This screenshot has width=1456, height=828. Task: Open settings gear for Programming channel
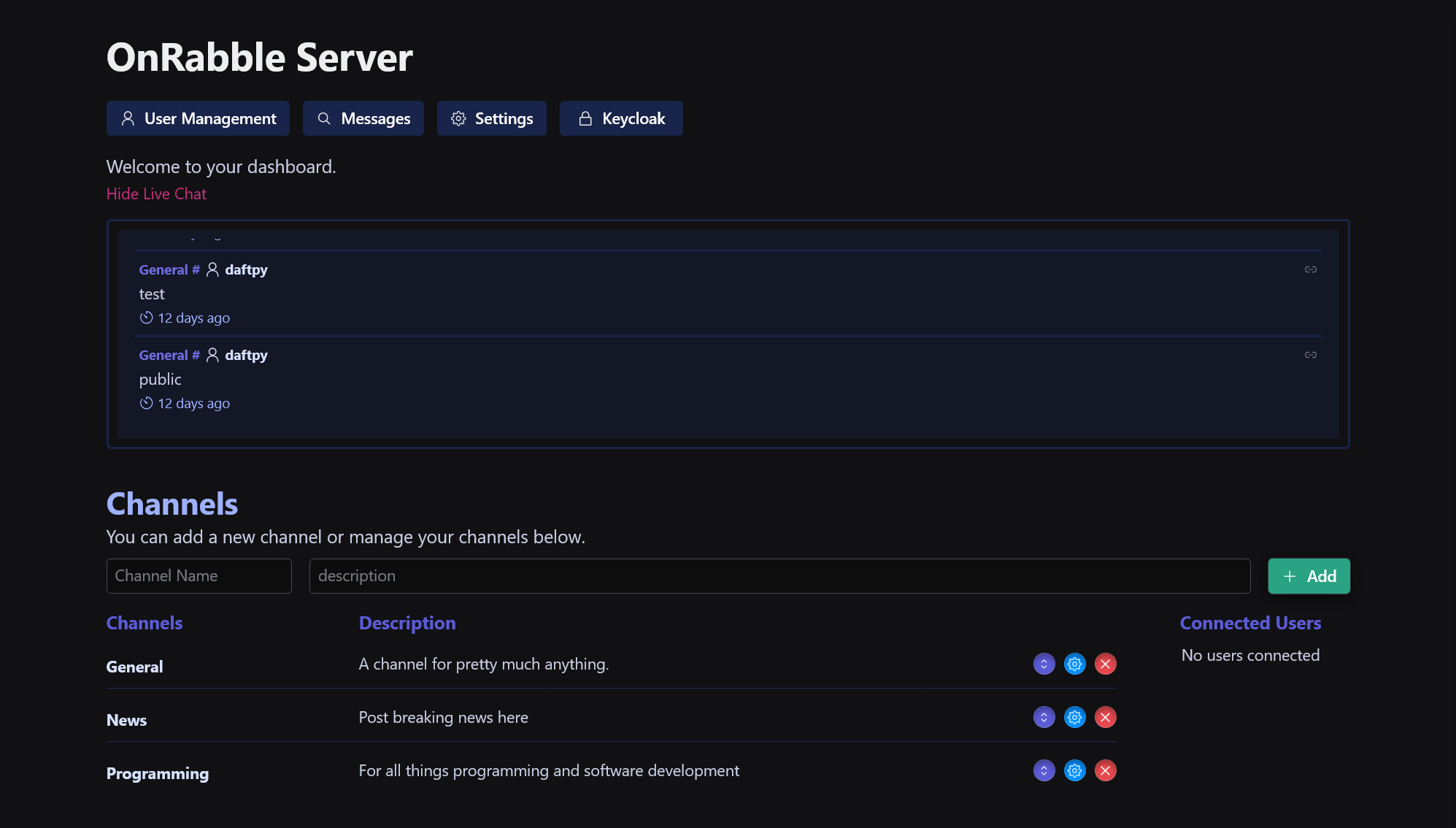[1075, 770]
